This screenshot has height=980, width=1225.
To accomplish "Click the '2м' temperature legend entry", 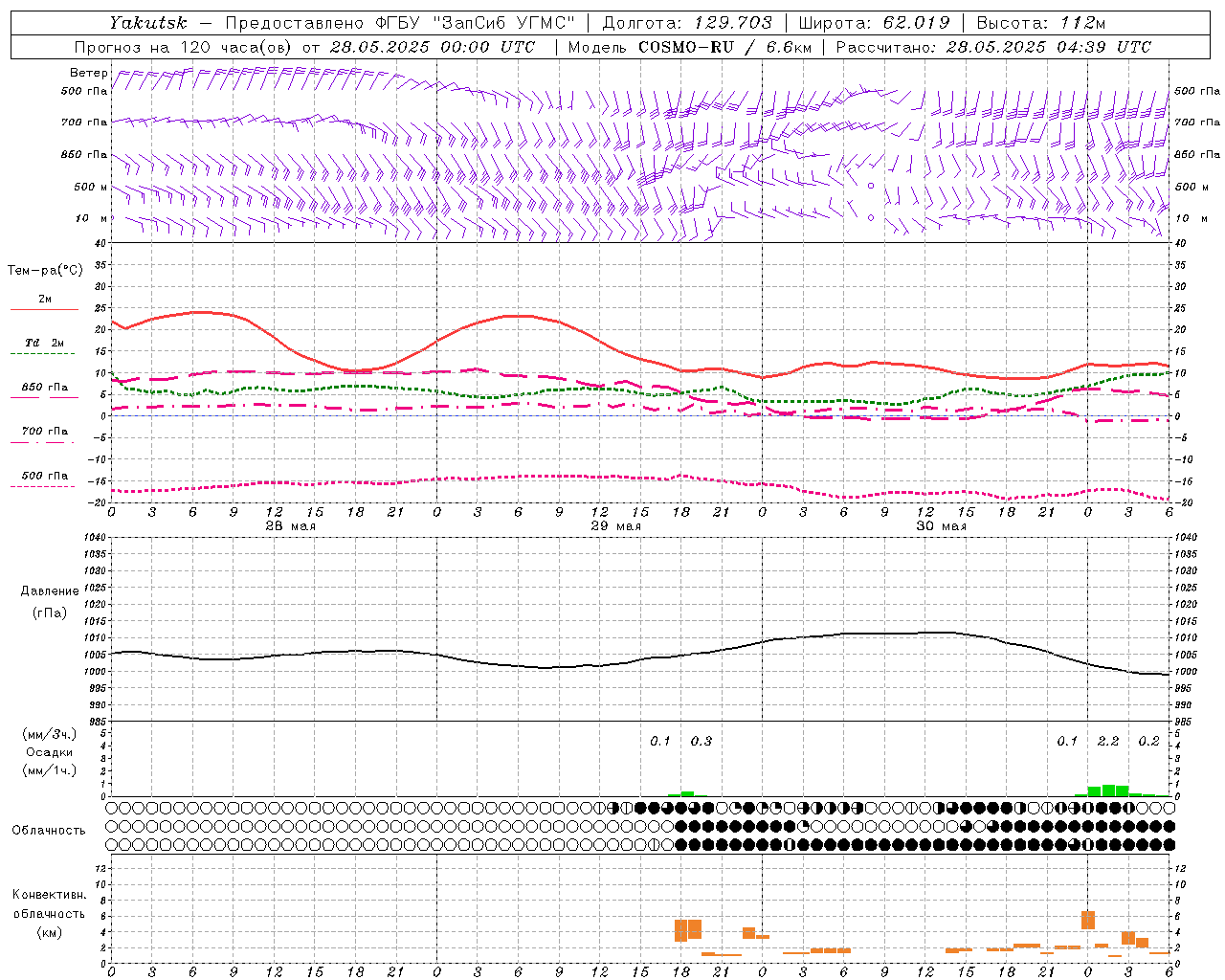I will pyautogui.click(x=45, y=299).
